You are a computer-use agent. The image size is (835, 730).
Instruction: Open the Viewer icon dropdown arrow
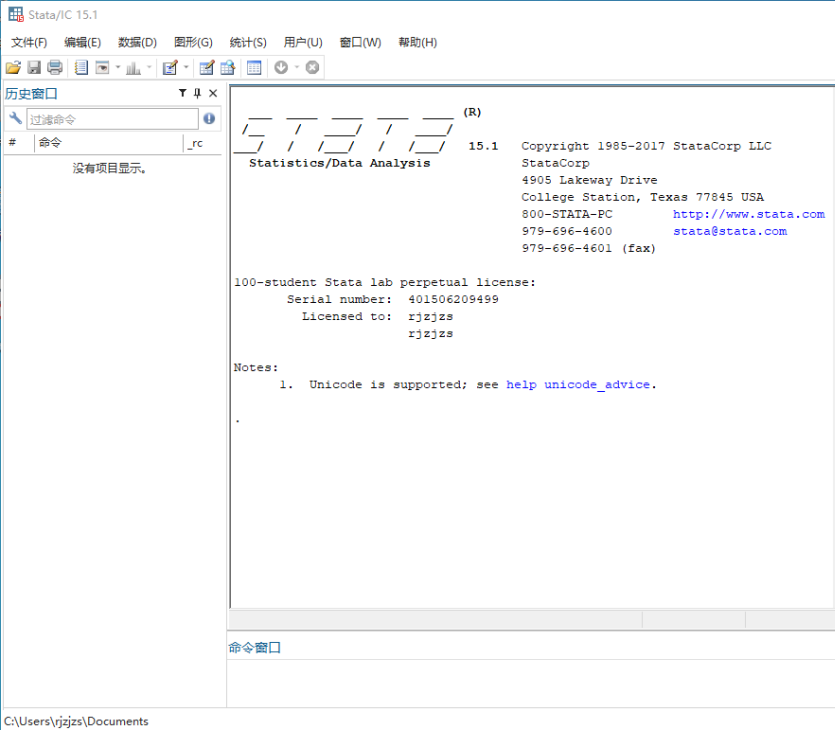116,67
